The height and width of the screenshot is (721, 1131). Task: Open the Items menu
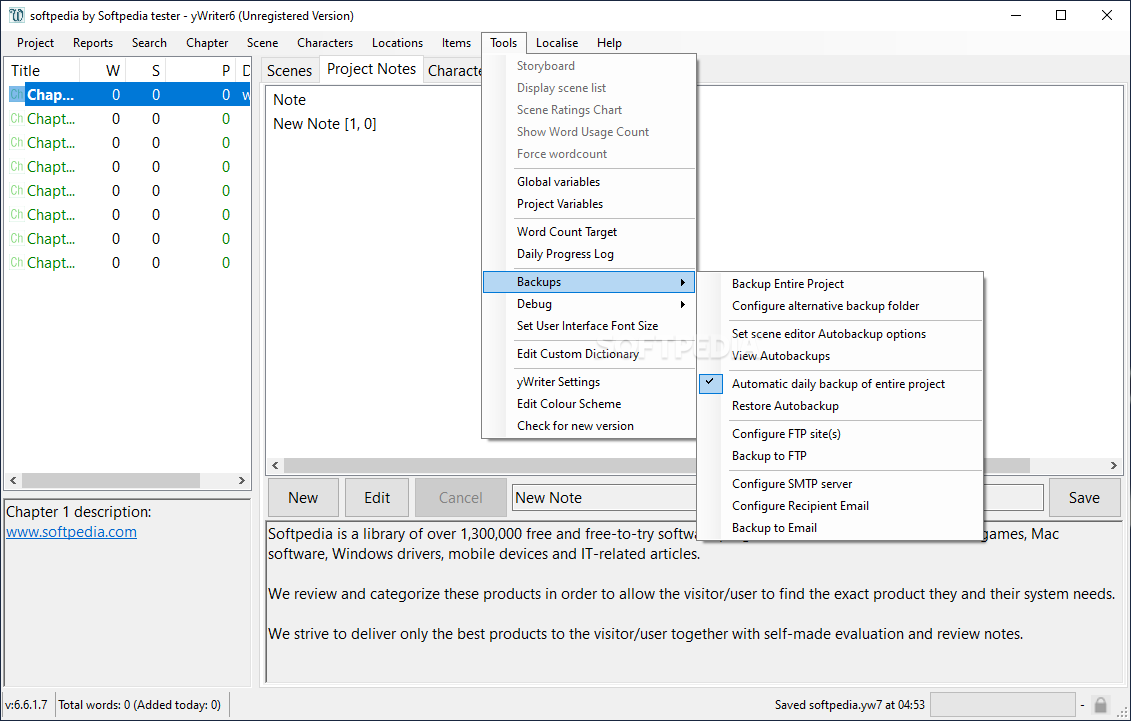457,43
